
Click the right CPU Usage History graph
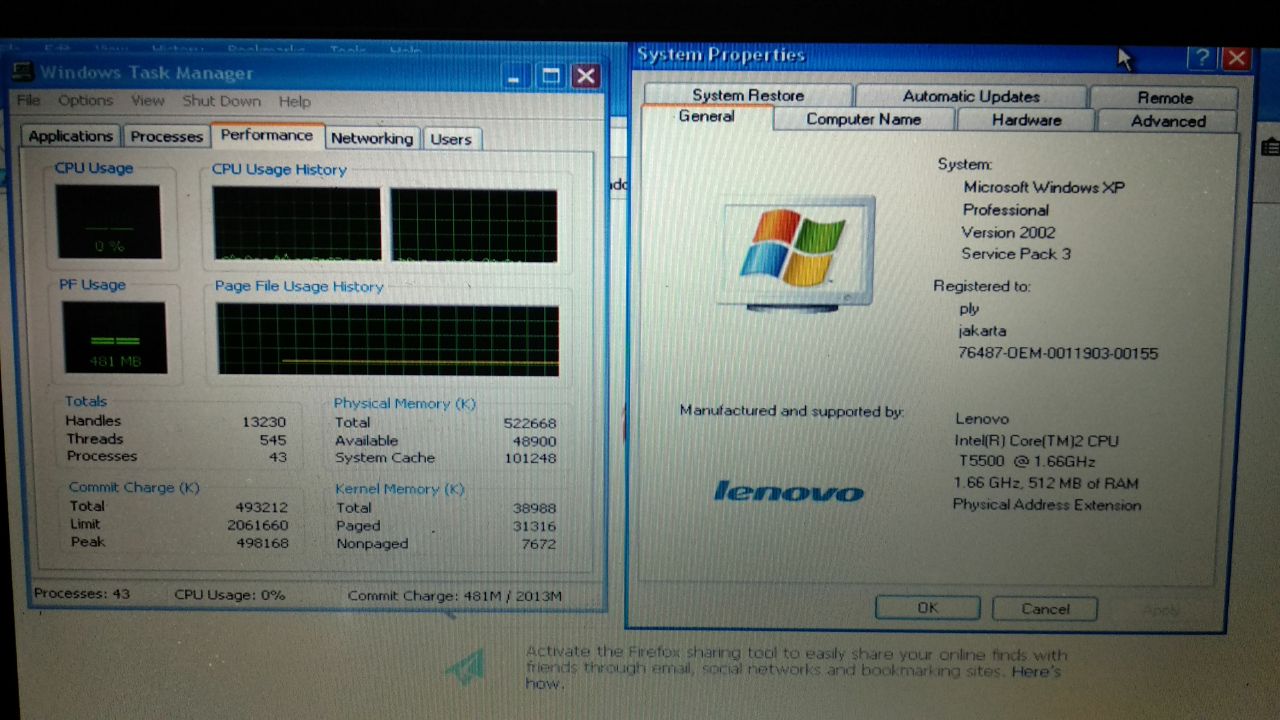pos(473,226)
